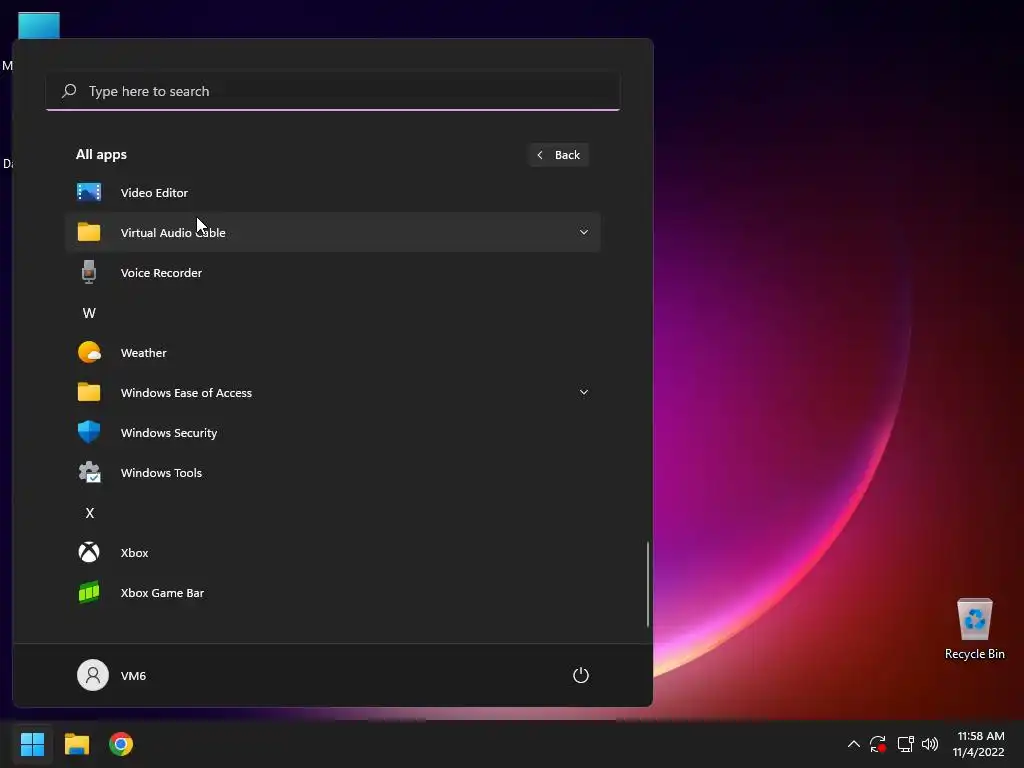Open the Video Editor app icon
This screenshot has height=768, width=1024.
pos(89,192)
